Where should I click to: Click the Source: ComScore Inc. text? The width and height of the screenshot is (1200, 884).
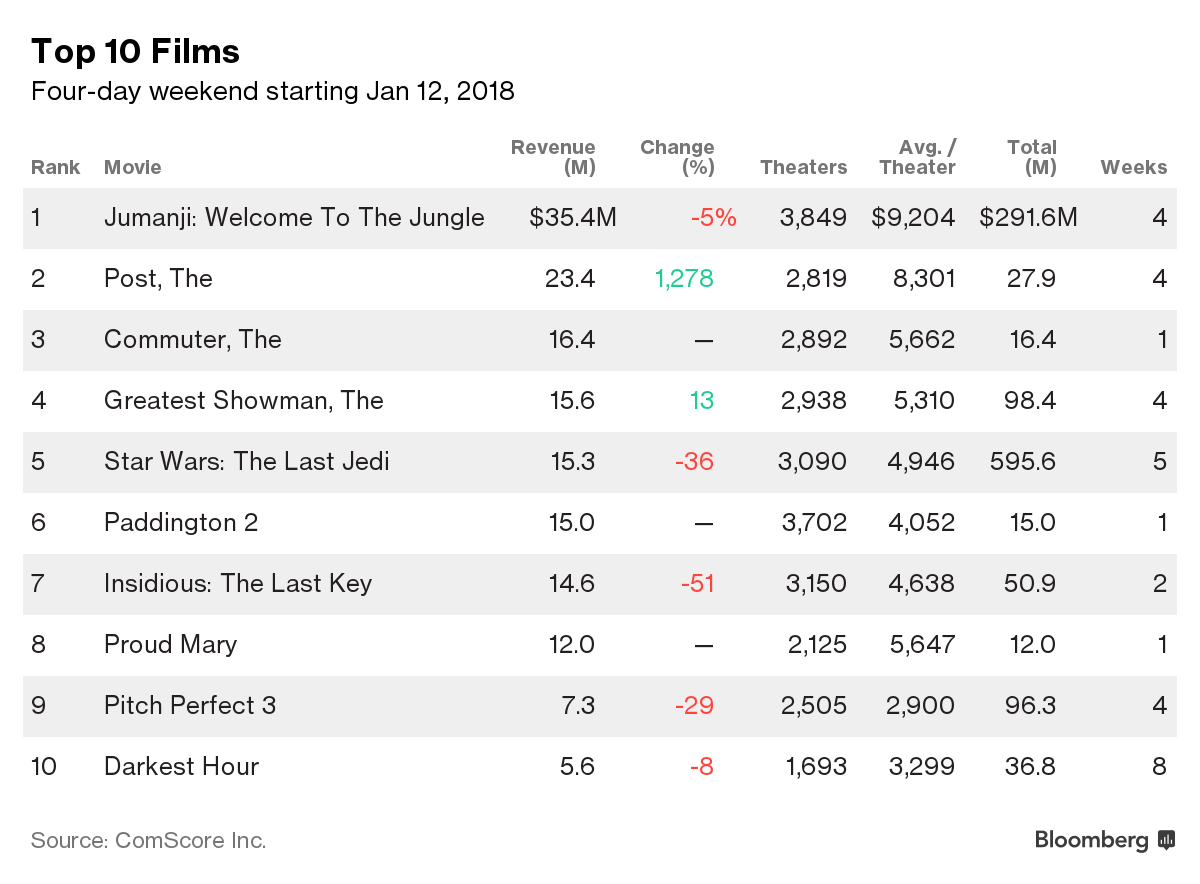click(149, 840)
